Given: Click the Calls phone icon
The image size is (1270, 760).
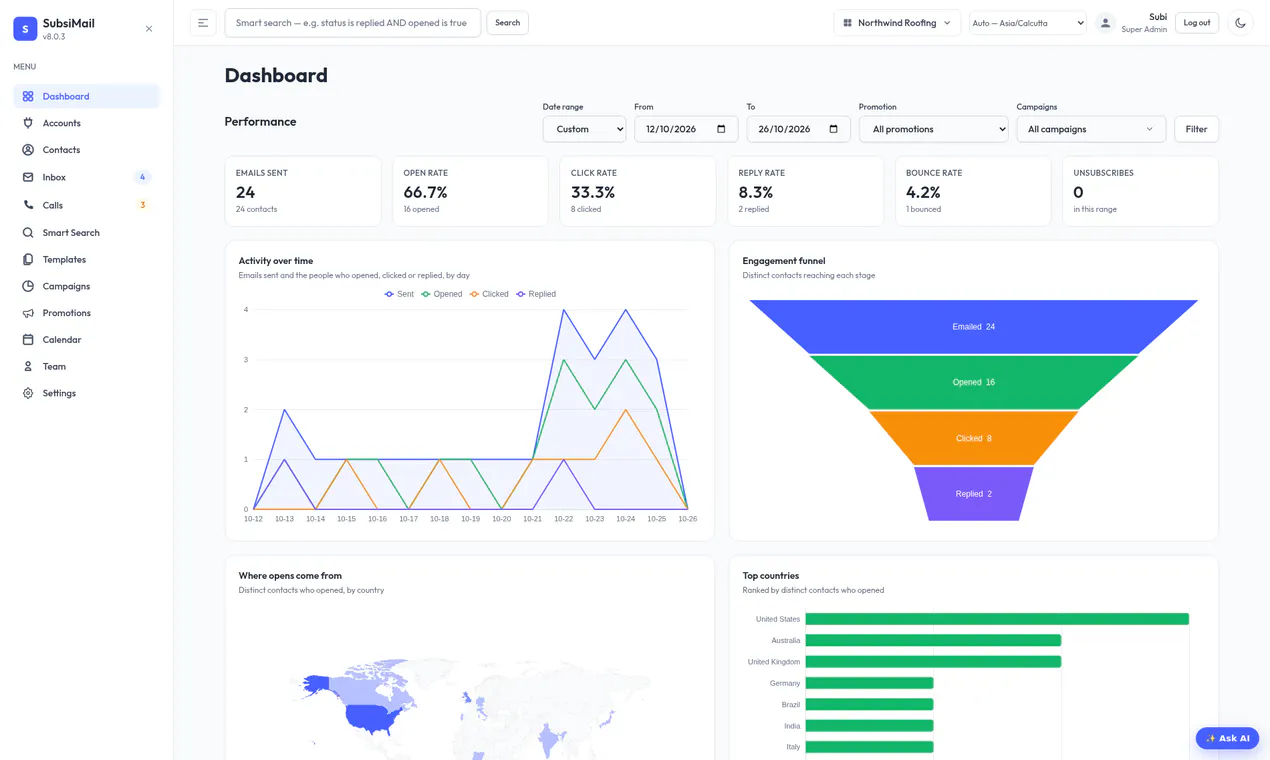Looking at the screenshot, I should [28, 205].
